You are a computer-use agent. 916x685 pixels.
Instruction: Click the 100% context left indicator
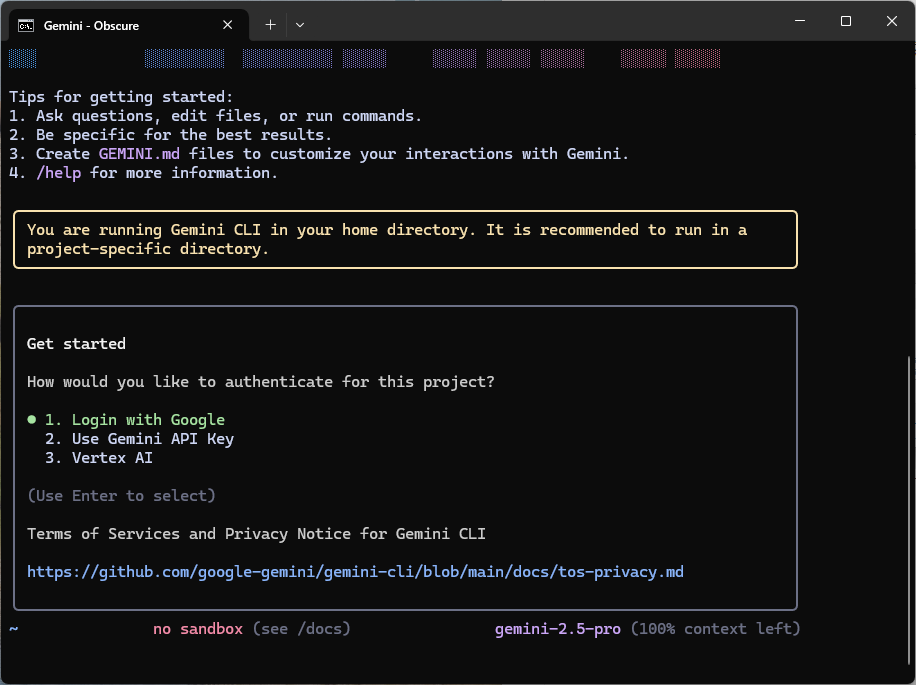[715, 629]
